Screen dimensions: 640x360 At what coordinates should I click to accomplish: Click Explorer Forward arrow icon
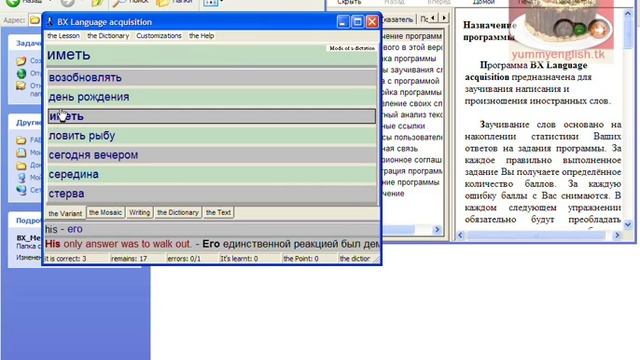[67, 3]
